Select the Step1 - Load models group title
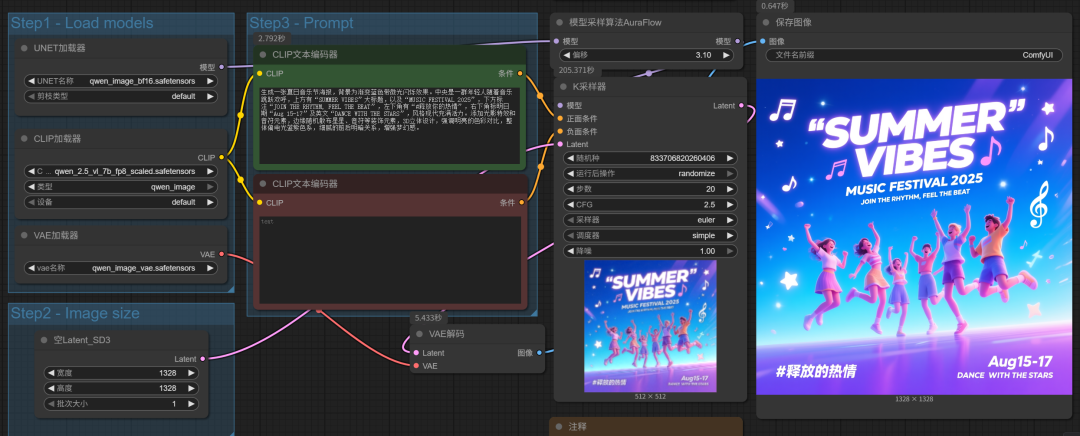 click(x=82, y=23)
